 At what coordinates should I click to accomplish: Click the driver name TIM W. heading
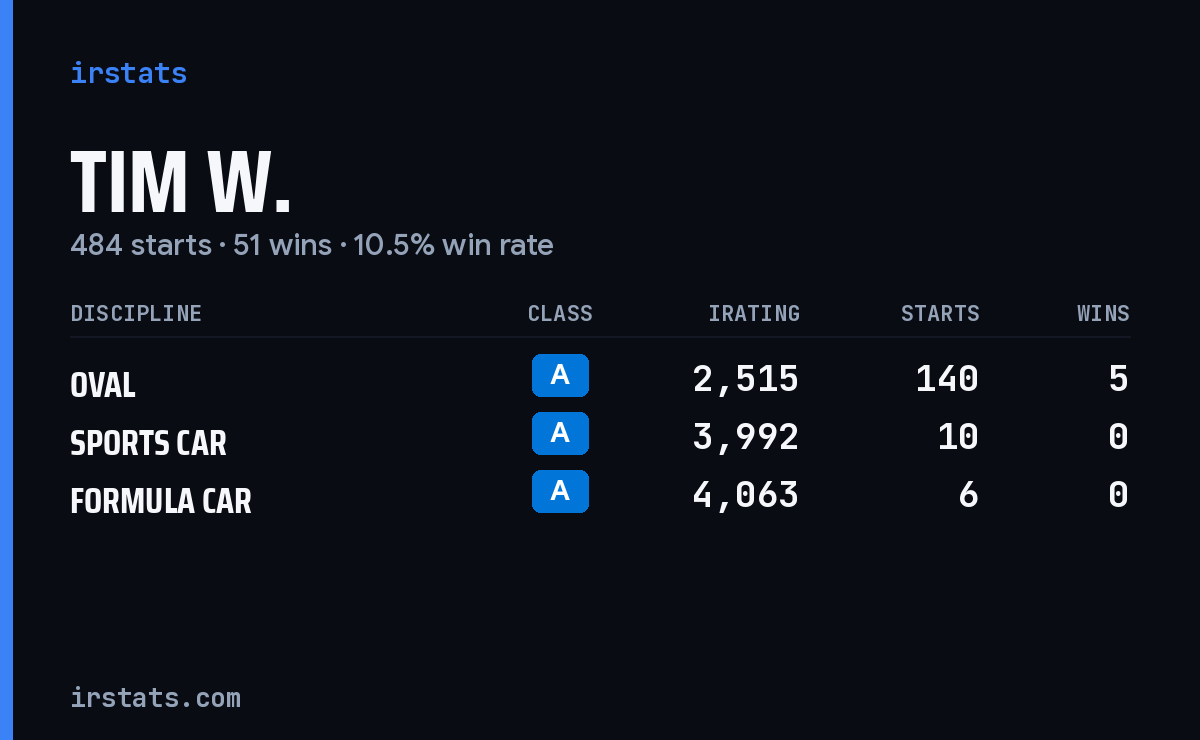(181, 183)
